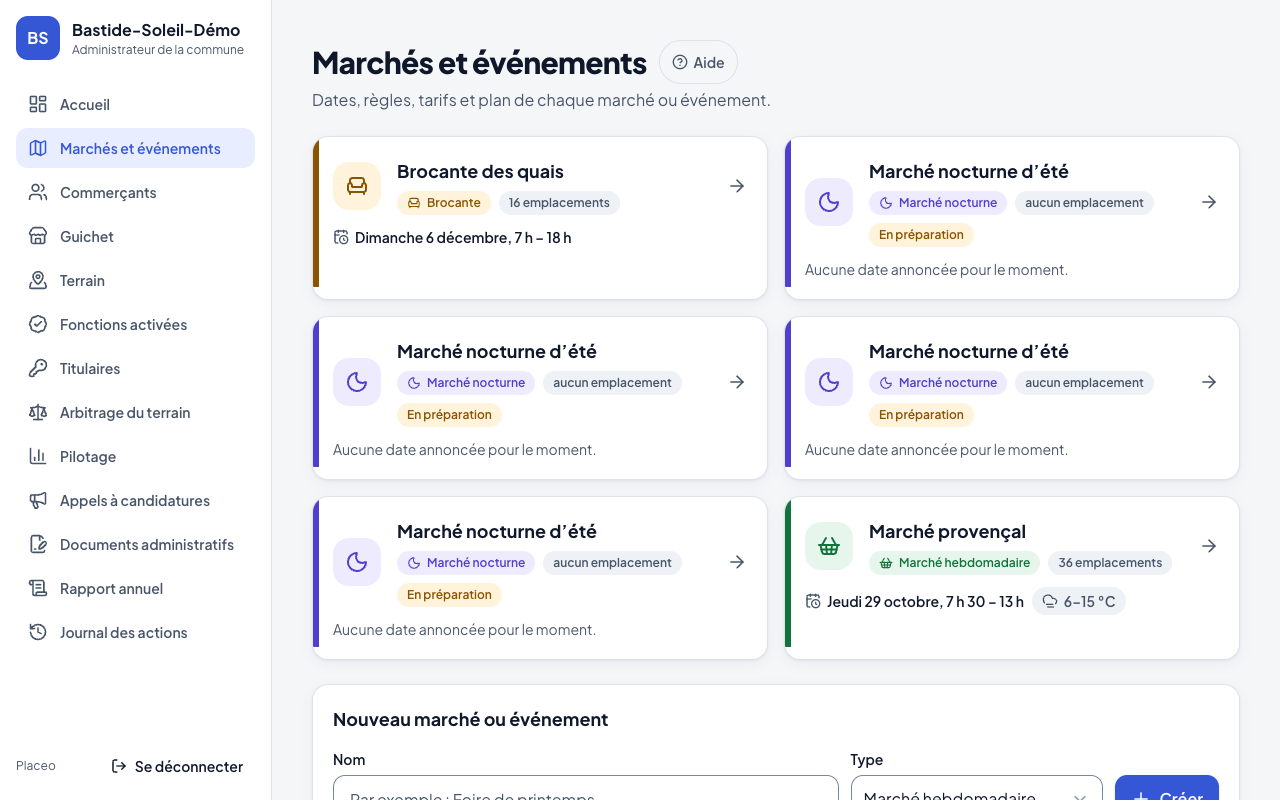Click the Documents administratifs file icon
Viewport: 1280px width, 800px height.
point(38,544)
